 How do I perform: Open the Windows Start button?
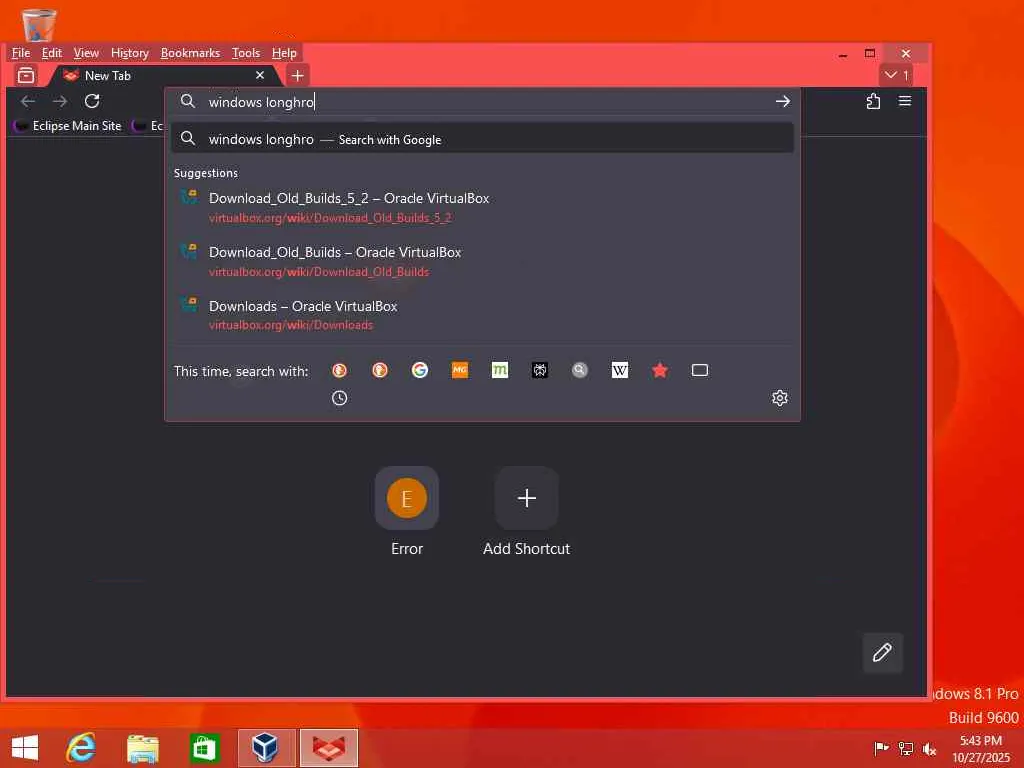(x=25, y=748)
